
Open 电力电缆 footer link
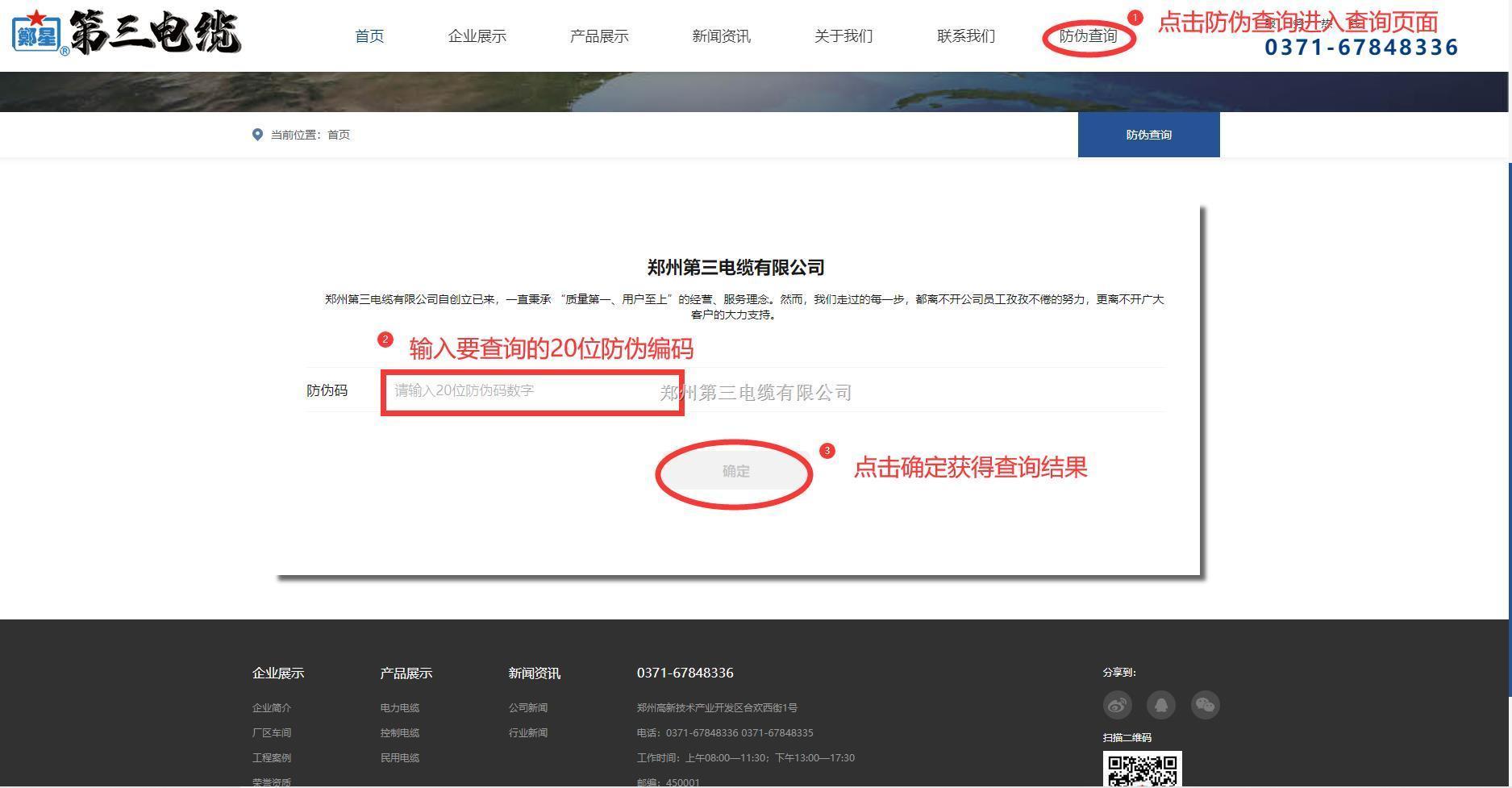400,707
